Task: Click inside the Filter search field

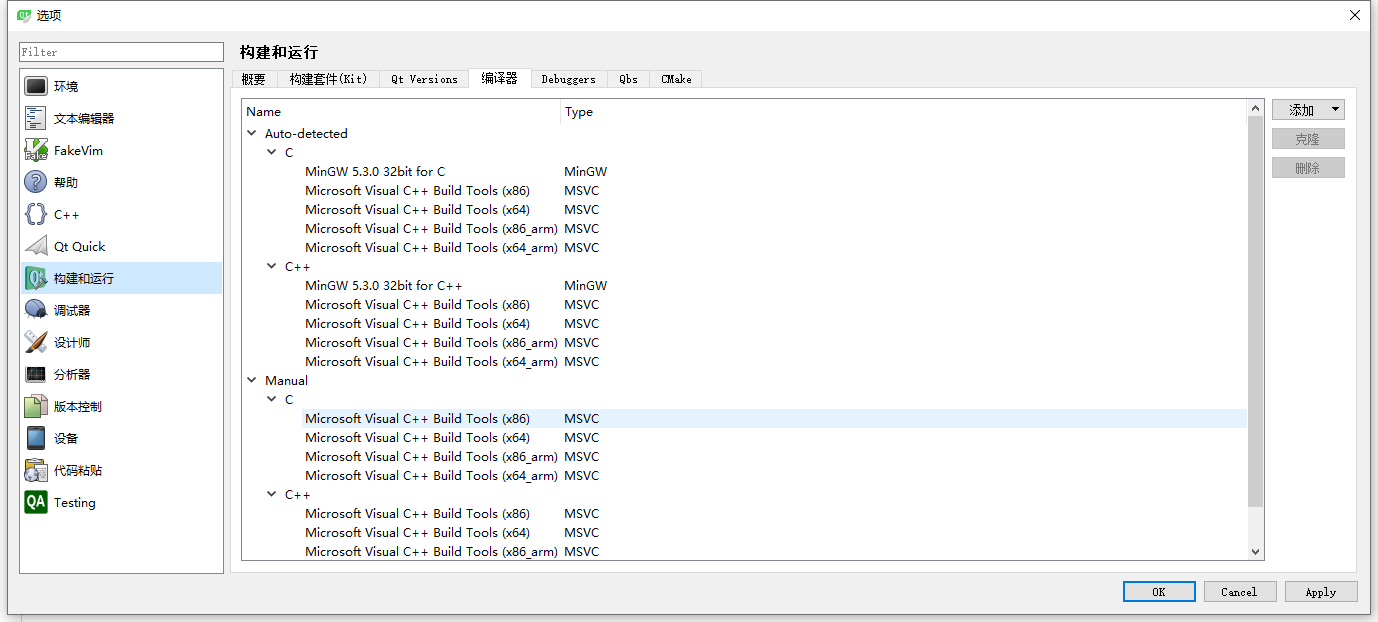Action: point(120,51)
